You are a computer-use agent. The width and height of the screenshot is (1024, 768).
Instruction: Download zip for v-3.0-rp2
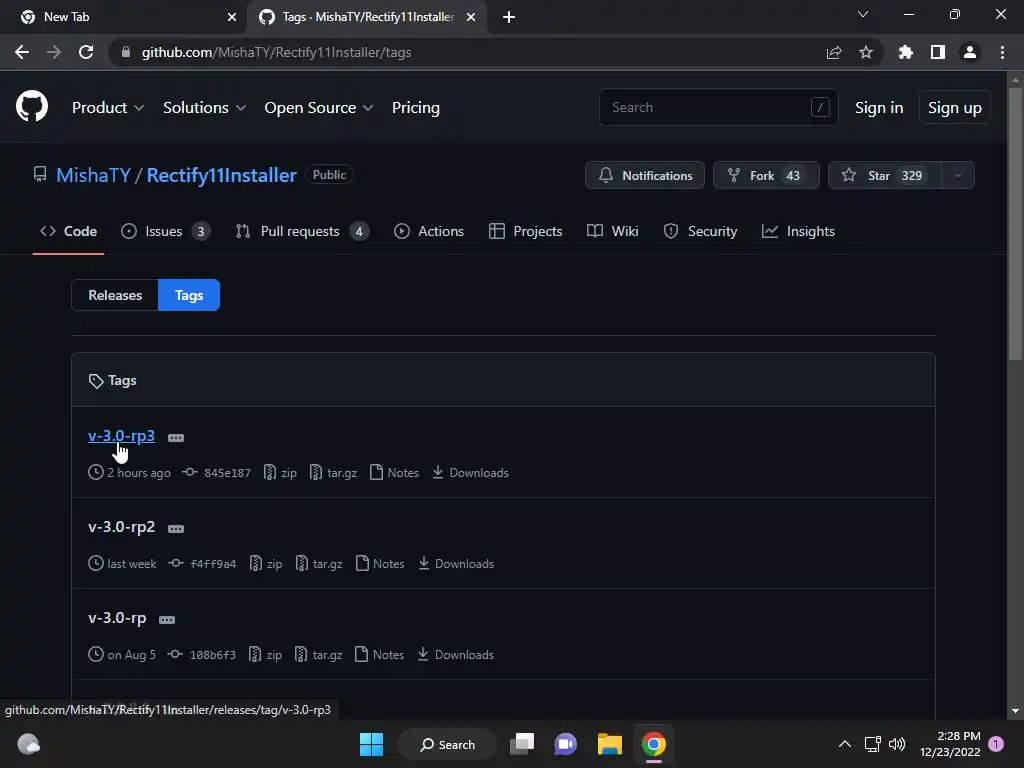[266, 564]
